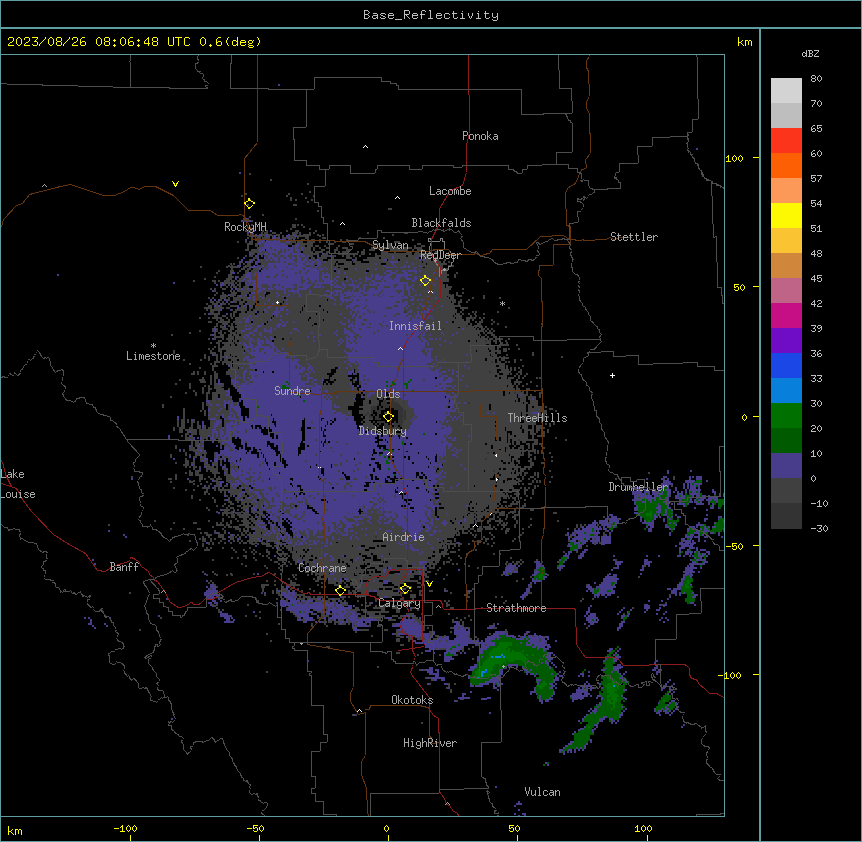Click the Innisfail city label
The width and height of the screenshot is (862, 842).
(x=416, y=326)
